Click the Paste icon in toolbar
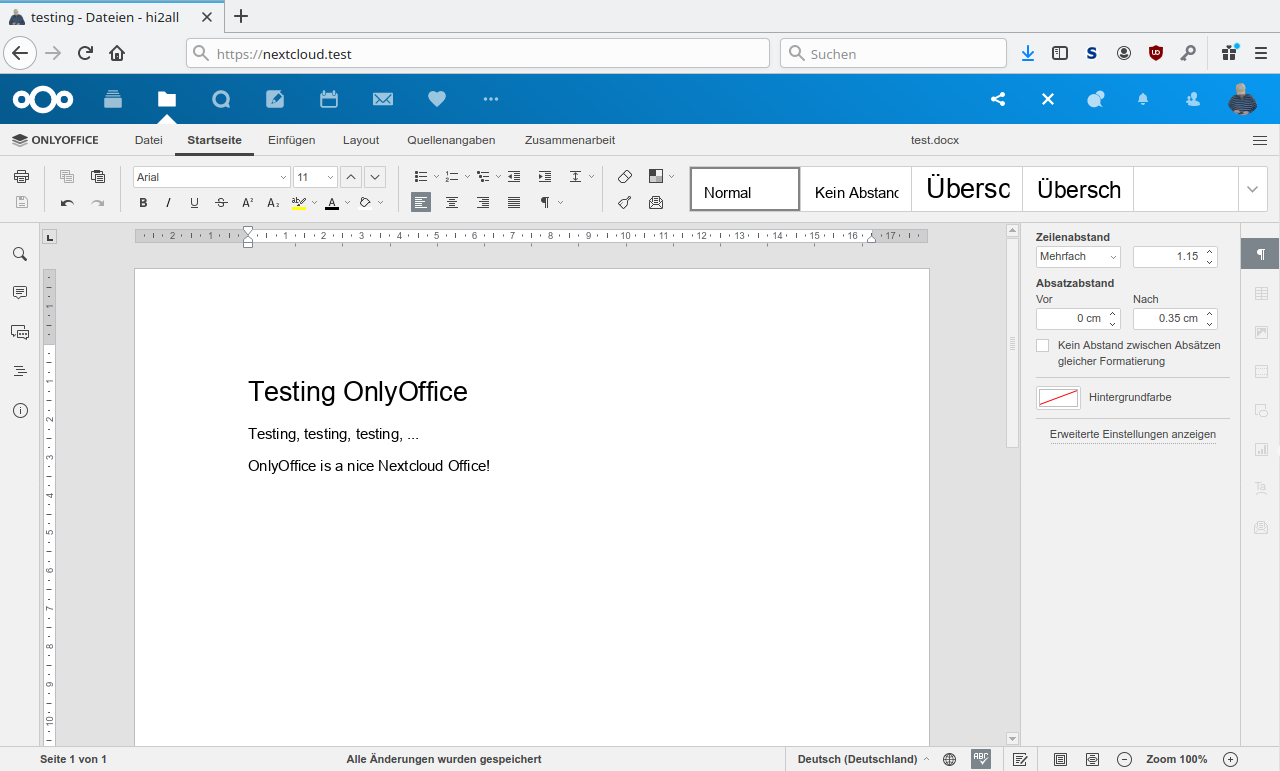 click(98, 177)
